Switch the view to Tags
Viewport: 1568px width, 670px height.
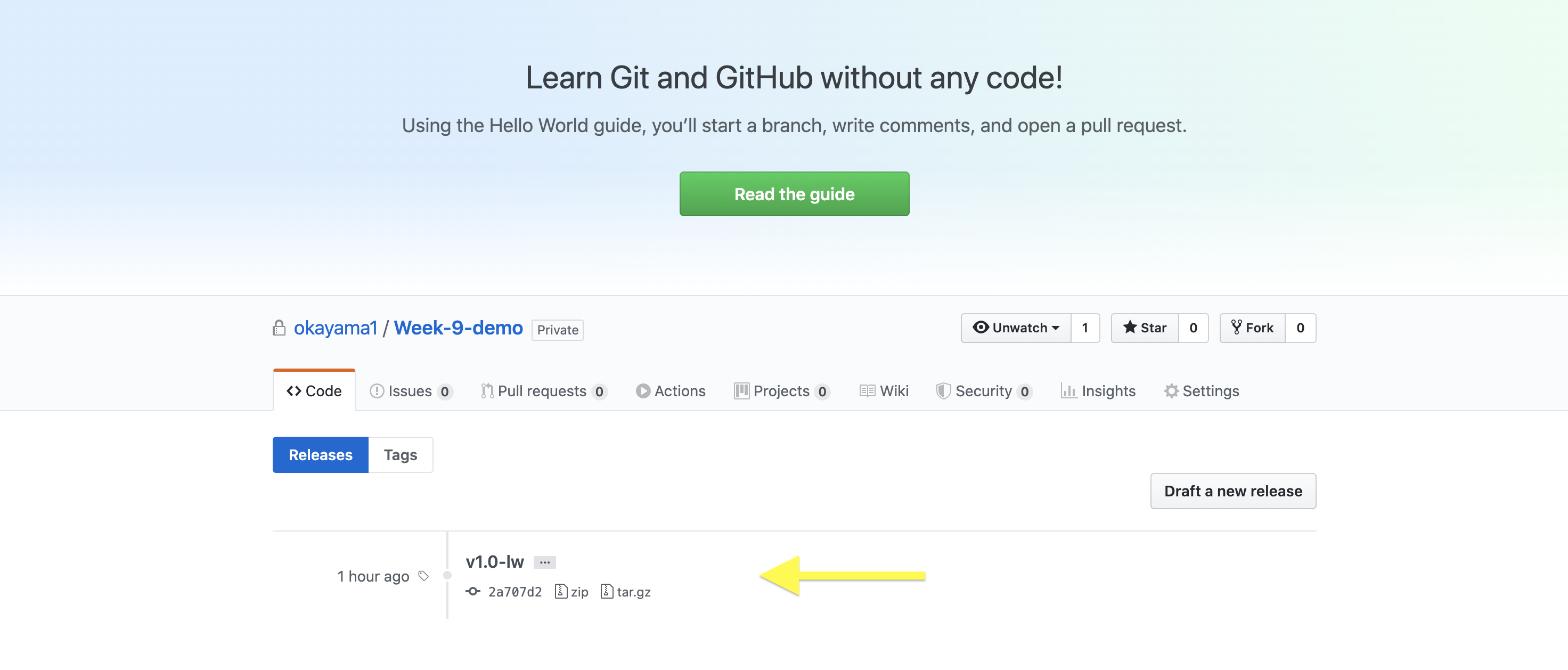tap(400, 455)
